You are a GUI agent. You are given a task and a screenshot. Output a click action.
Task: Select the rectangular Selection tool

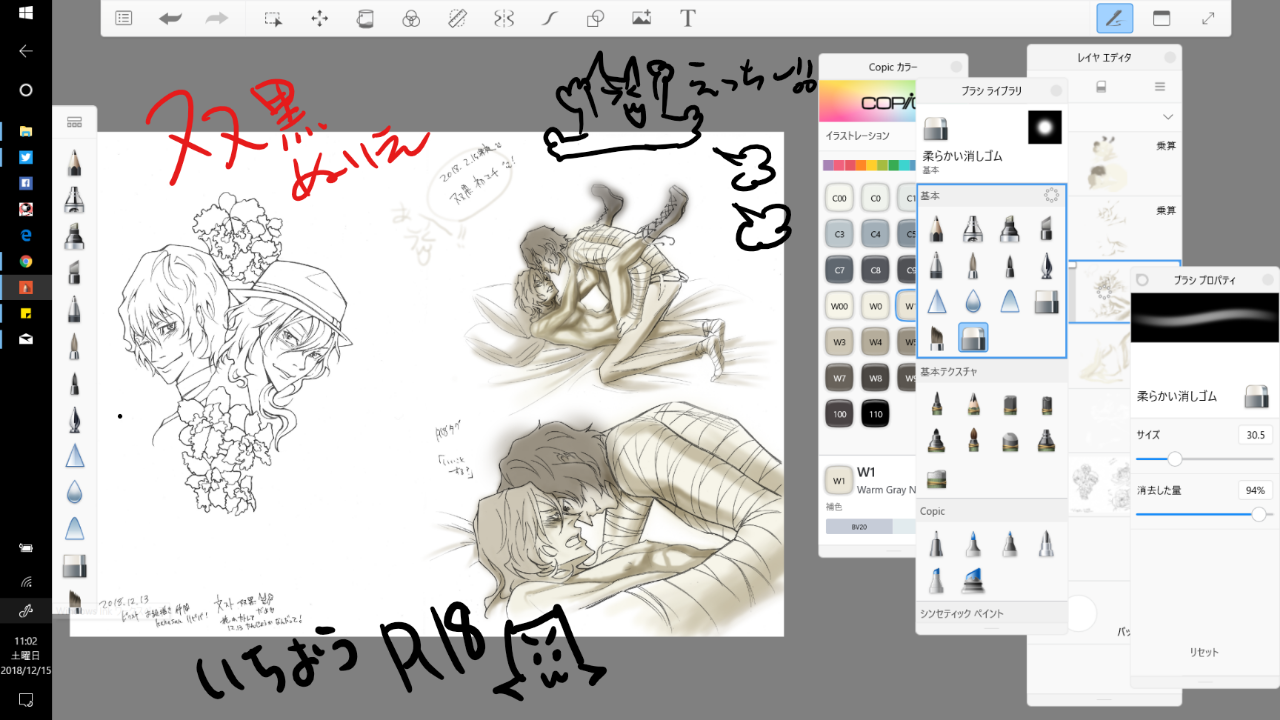(272, 18)
